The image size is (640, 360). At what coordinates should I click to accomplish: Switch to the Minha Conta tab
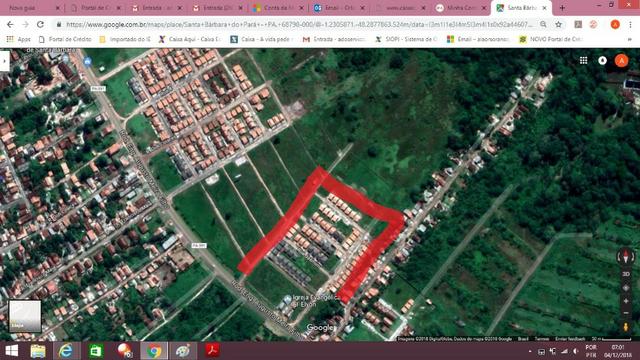coord(460,8)
